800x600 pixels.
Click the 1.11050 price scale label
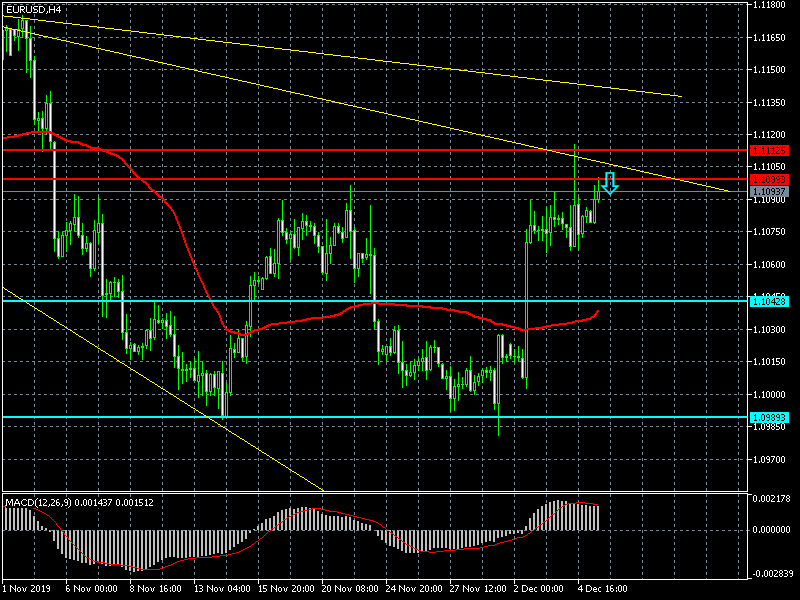[x=769, y=167]
